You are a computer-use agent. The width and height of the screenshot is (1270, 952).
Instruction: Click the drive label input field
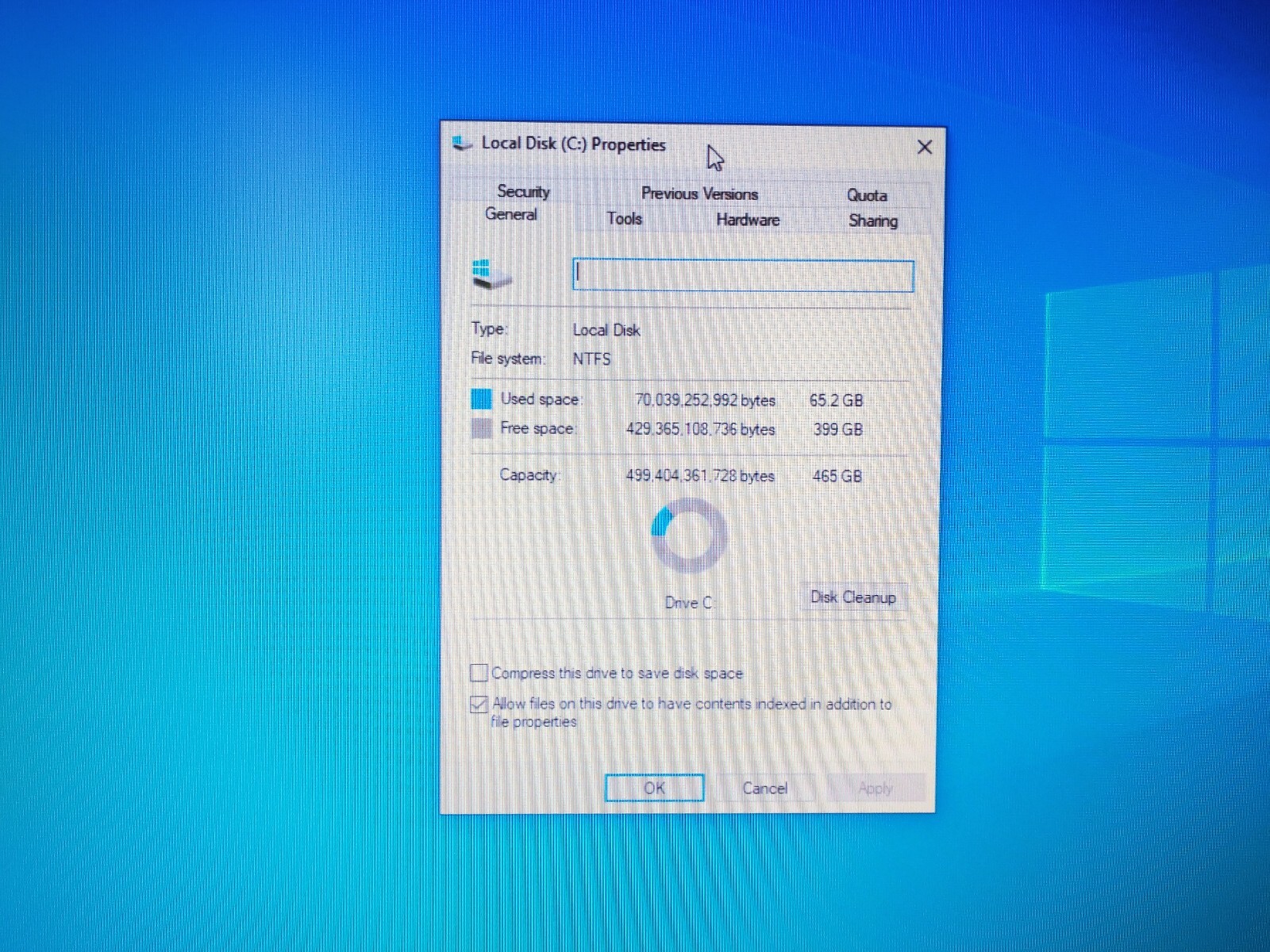[743, 275]
